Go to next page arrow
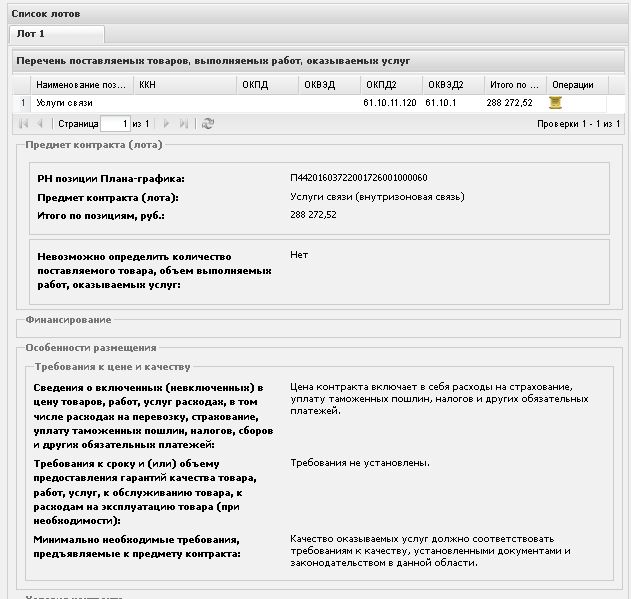 click(166, 124)
